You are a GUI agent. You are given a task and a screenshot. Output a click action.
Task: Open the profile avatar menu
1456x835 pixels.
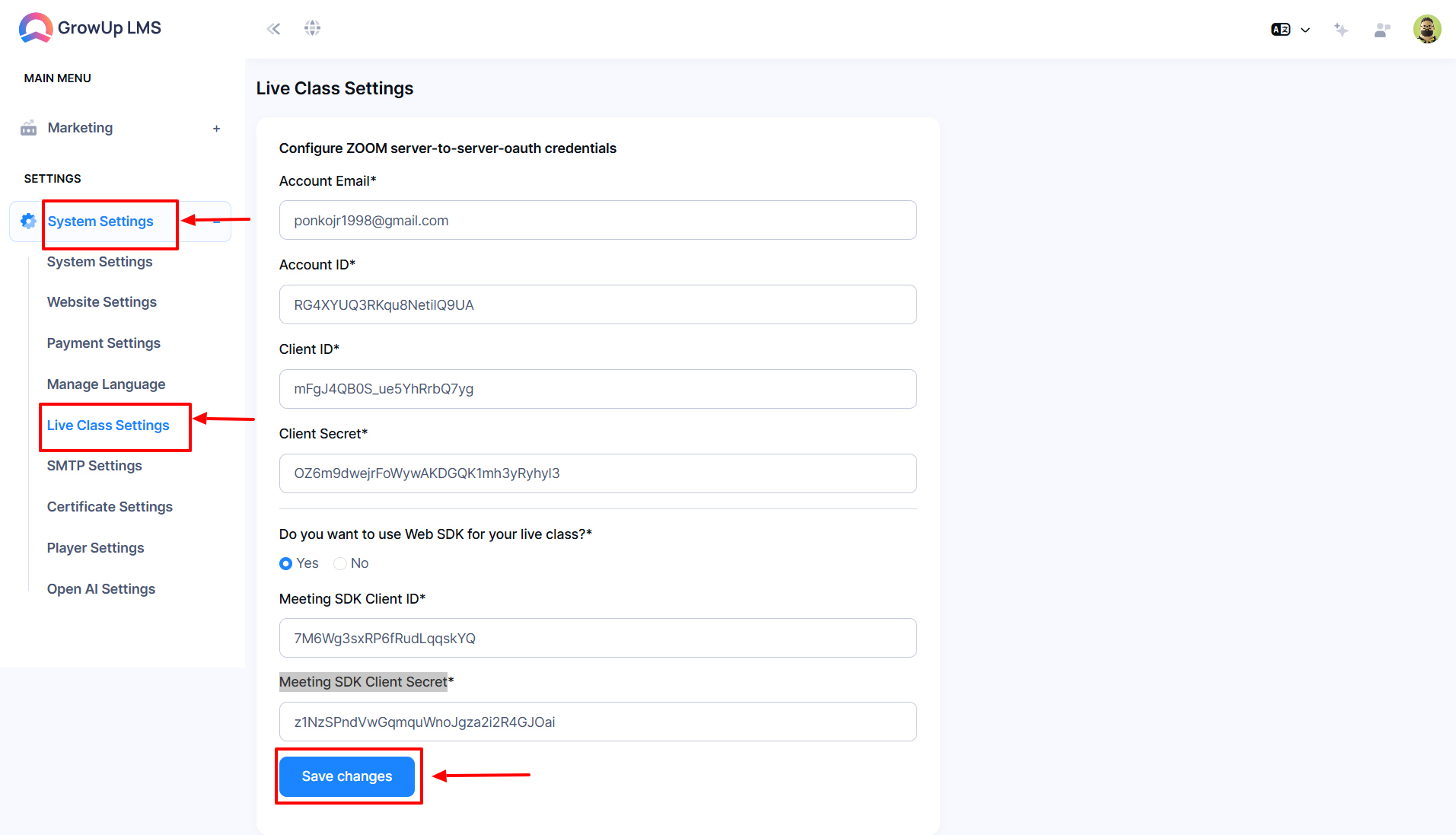click(1427, 29)
